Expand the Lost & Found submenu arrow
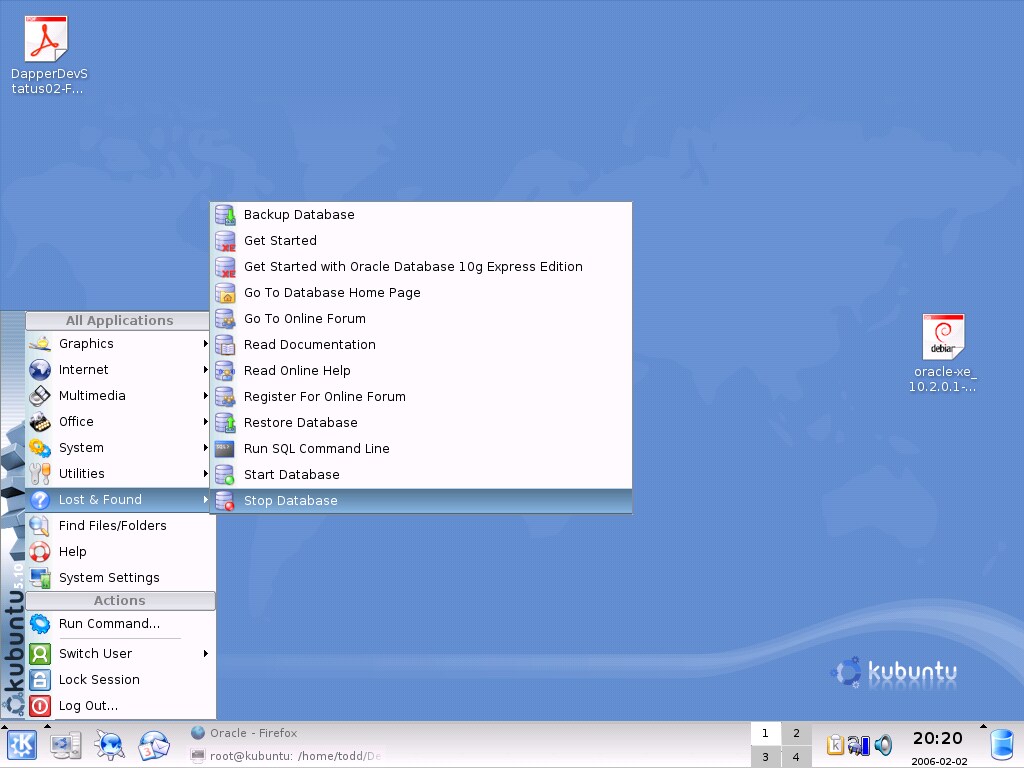This screenshot has height=768, width=1024. click(x=206, y=500)
